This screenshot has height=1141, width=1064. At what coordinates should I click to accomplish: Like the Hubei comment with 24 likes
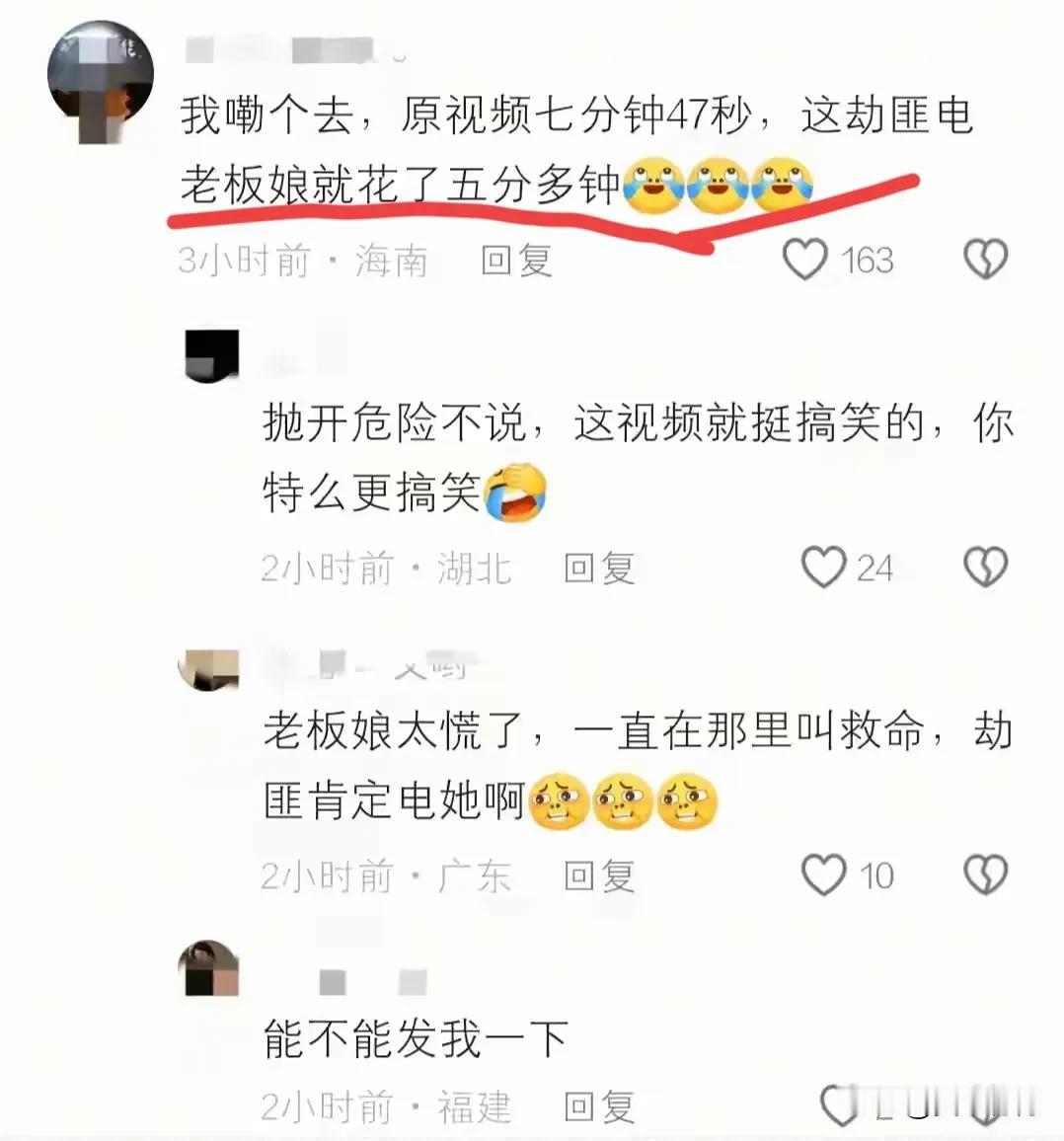pos(824,567)
